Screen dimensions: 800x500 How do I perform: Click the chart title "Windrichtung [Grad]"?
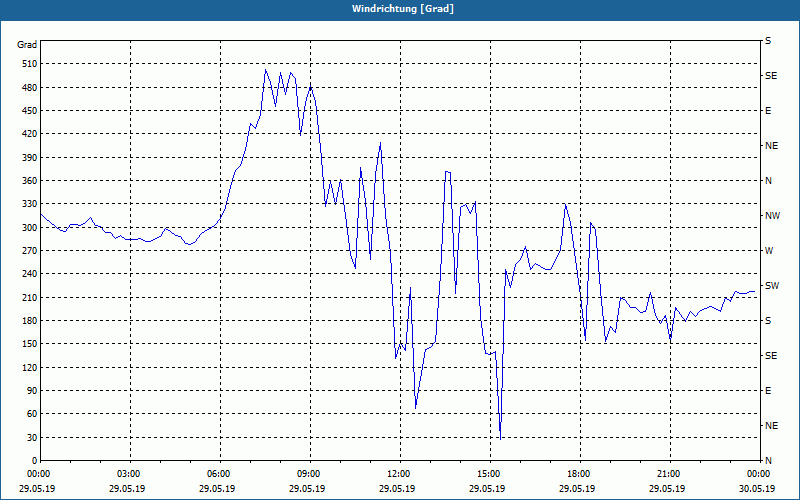pos(403,9)
